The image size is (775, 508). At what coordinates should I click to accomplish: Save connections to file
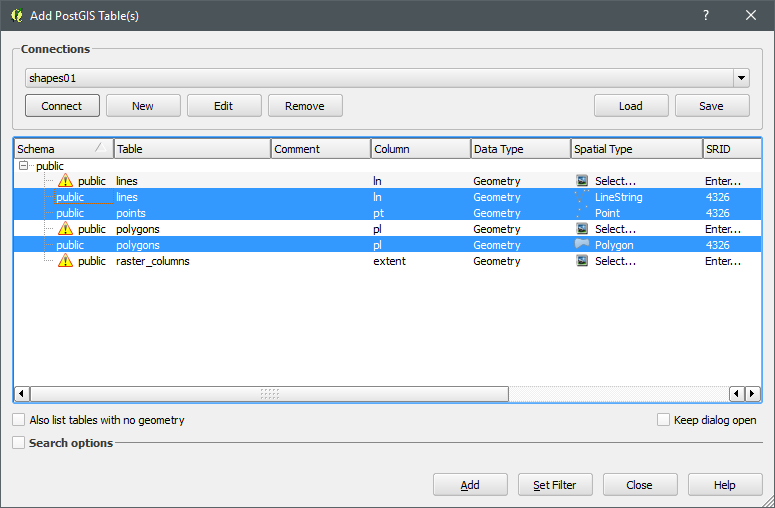[712, 106]
